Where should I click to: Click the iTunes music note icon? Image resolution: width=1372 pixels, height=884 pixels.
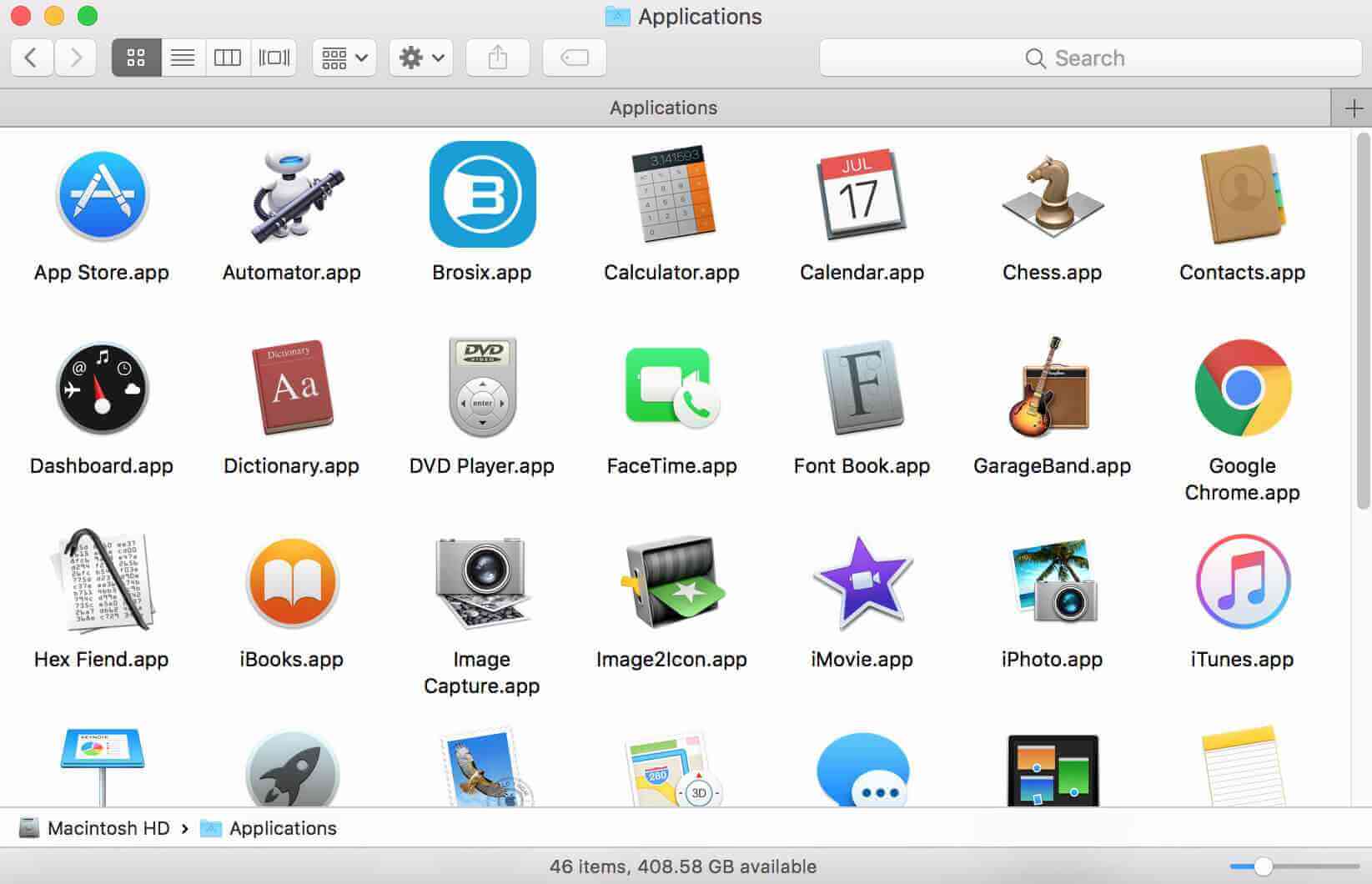[1243, 581]
